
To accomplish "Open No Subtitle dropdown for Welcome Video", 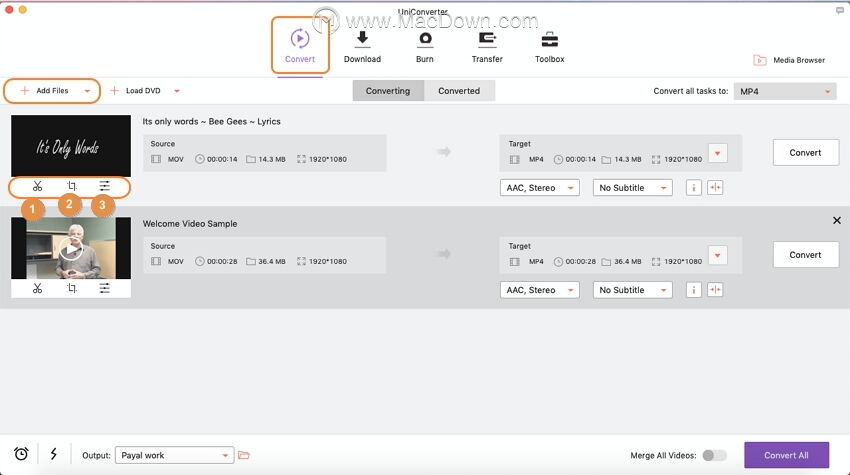I will [x=632, y=290].
